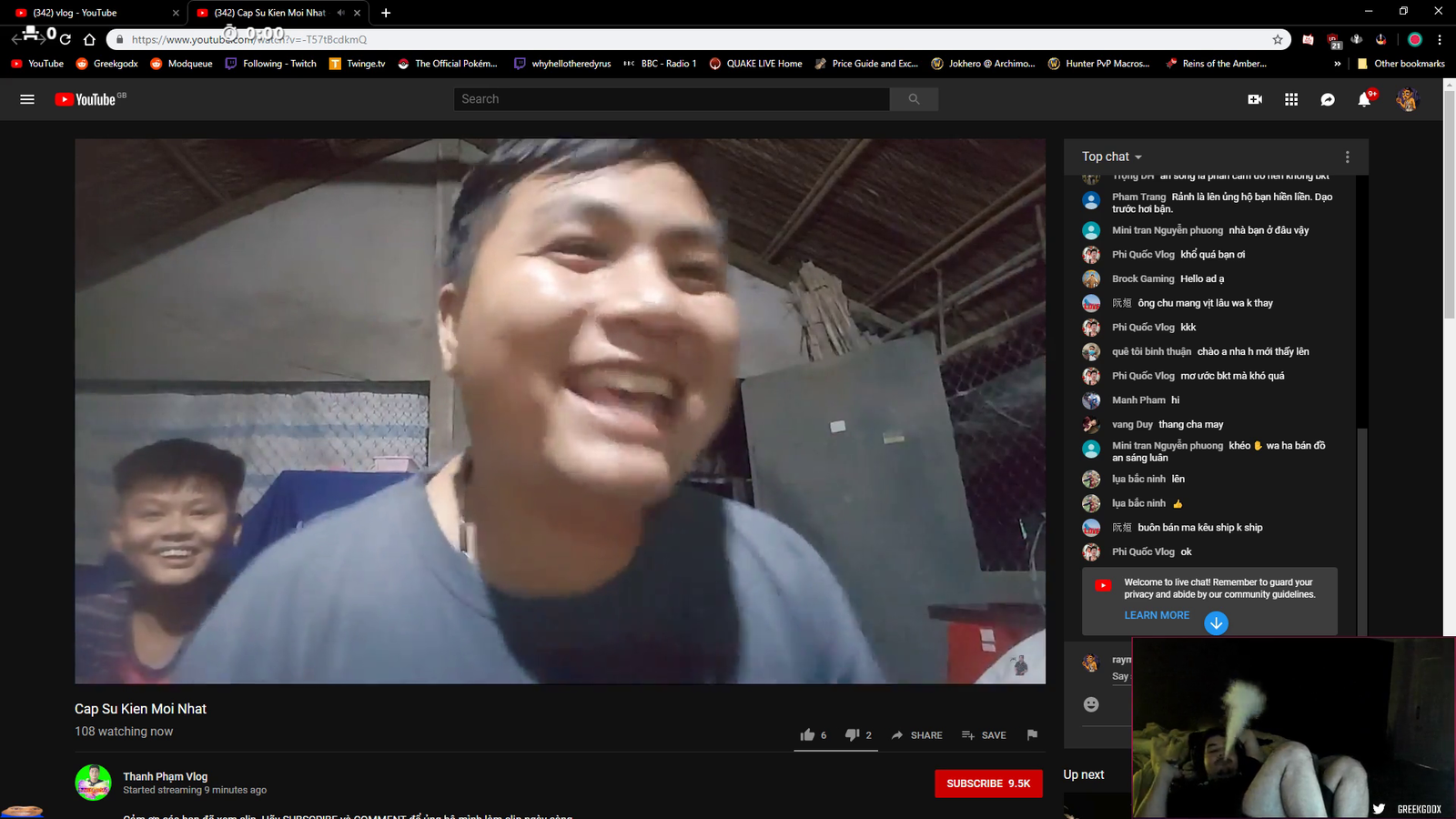Screen dimensions: 1456x819
Task: Open the Following - Twitch bookmark
Action: tap(270, 64)
